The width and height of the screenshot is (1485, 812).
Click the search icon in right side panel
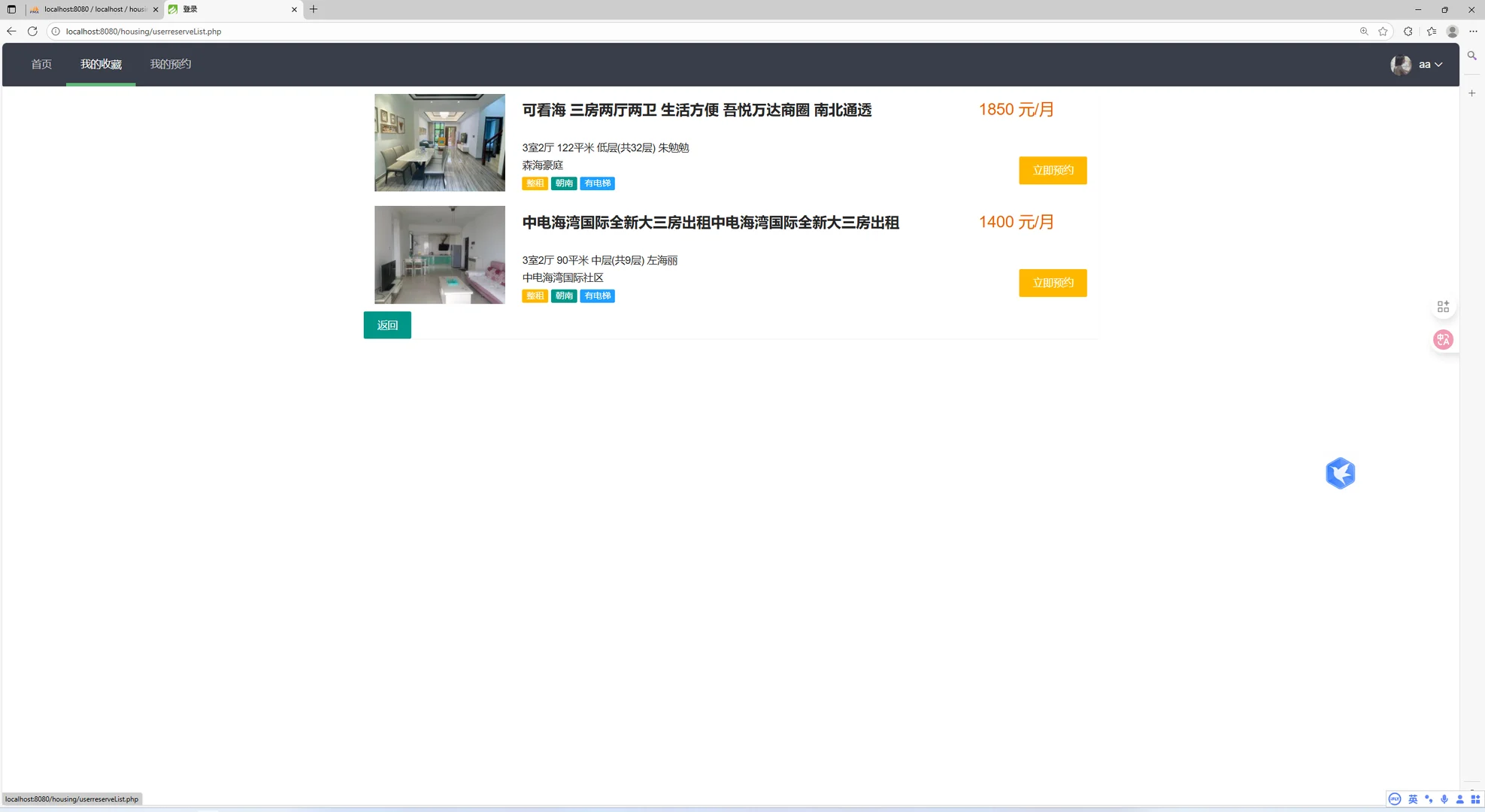pos(1471,55)
